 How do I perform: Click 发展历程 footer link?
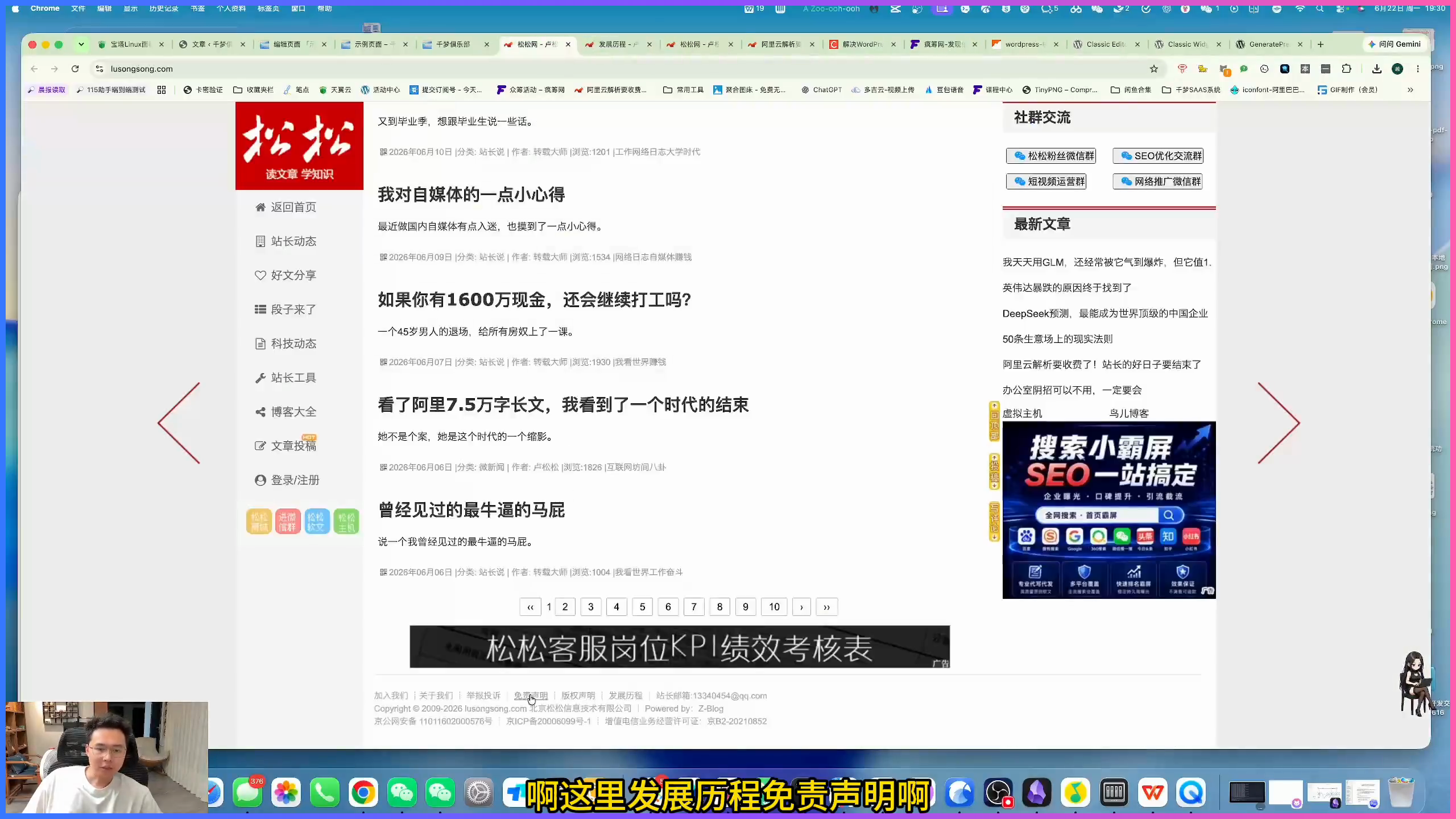[x=626, y=696]
